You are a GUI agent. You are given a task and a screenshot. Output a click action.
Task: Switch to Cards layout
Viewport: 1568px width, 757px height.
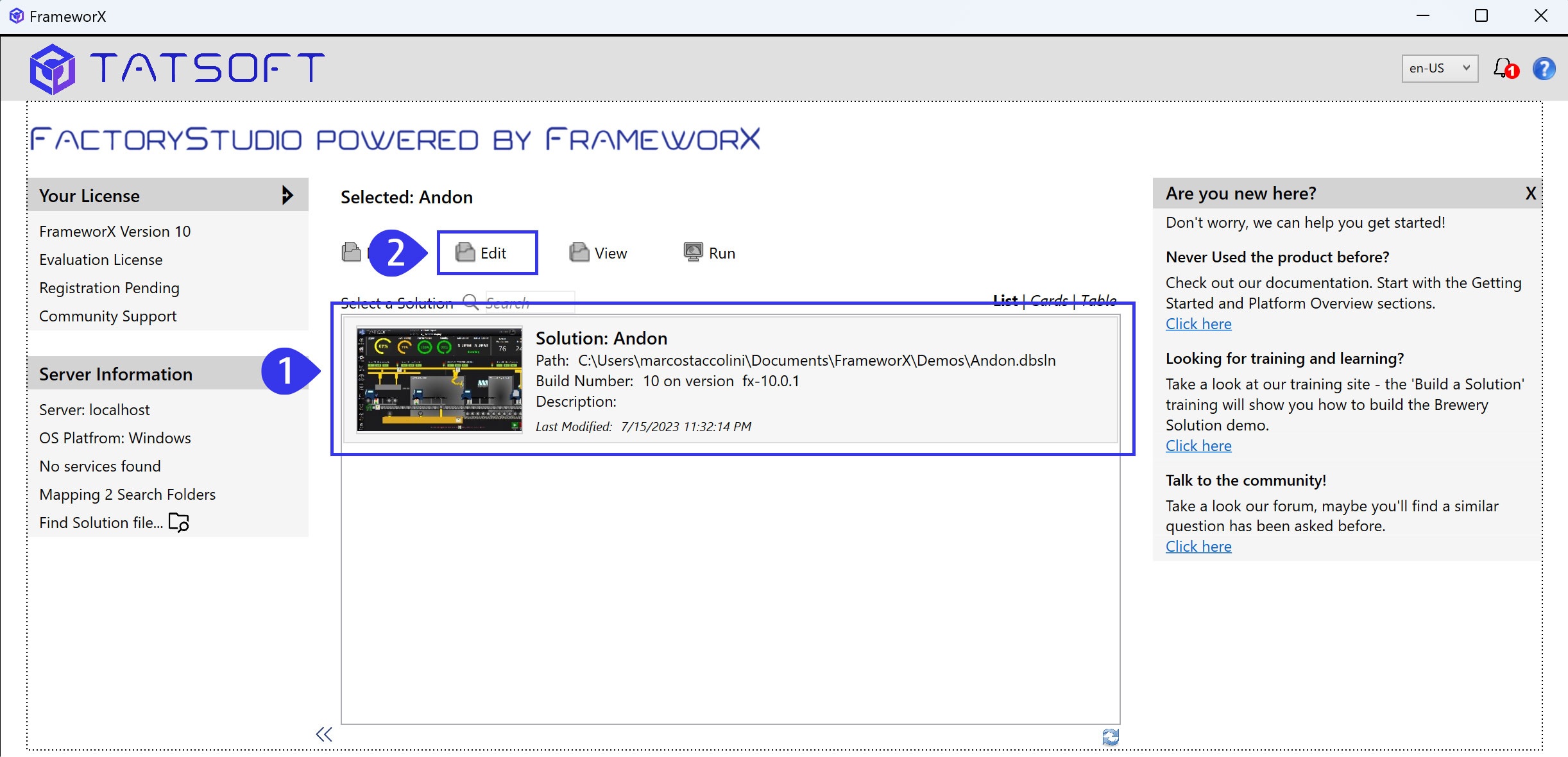tap(1049, 300)
